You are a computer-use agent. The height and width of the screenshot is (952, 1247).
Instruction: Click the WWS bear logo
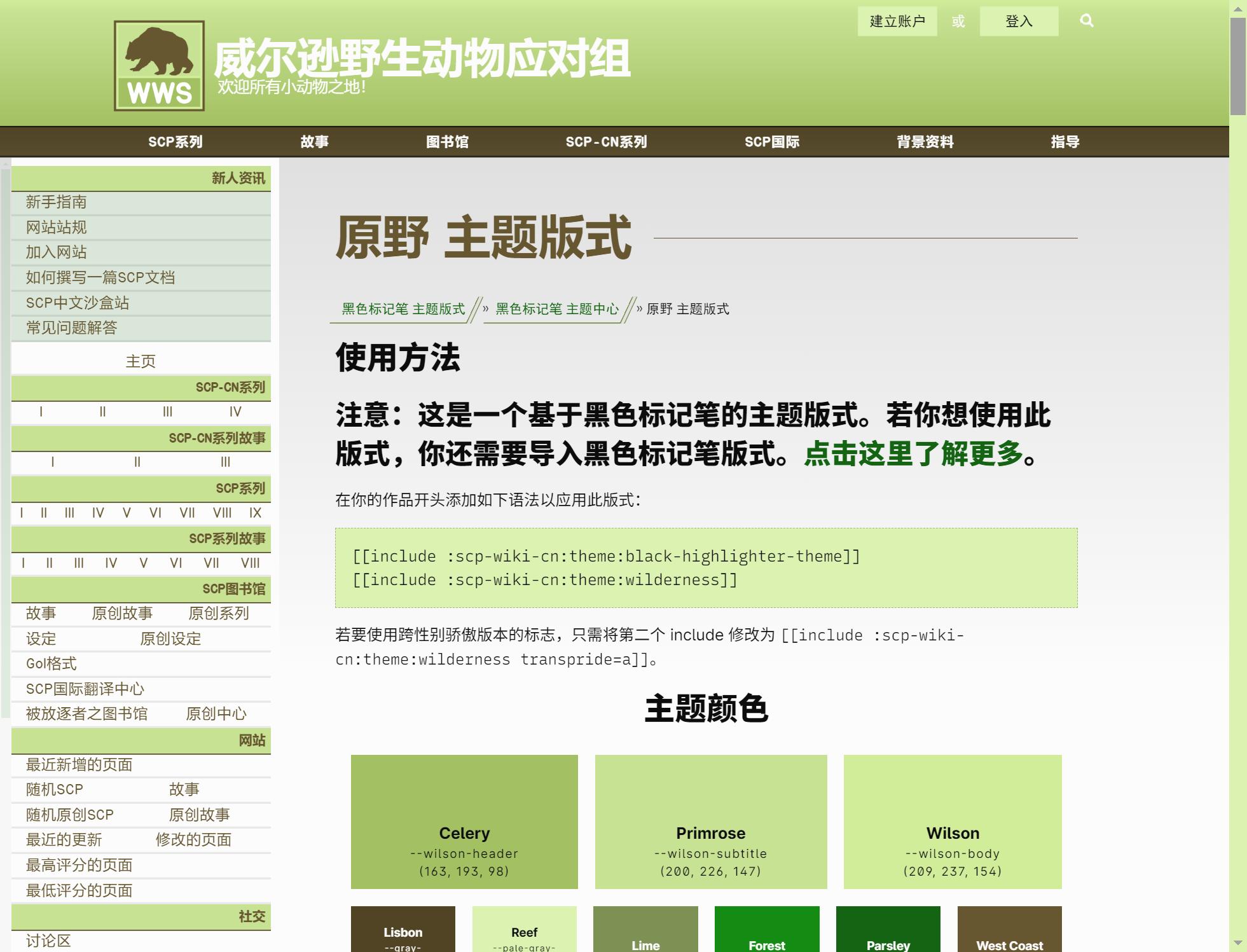[x=159, y=66]
